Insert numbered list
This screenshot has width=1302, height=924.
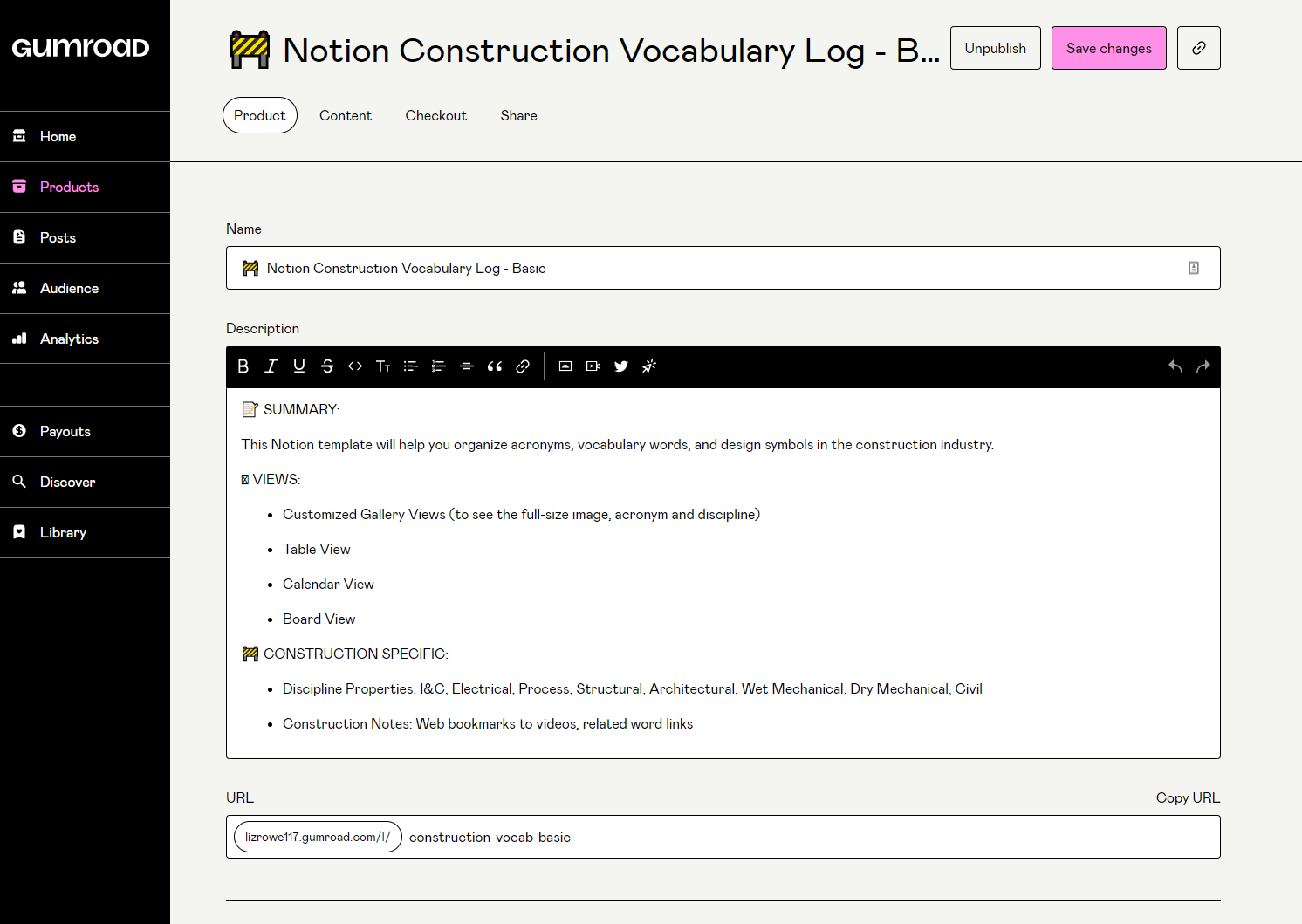[x=439, y=366]
